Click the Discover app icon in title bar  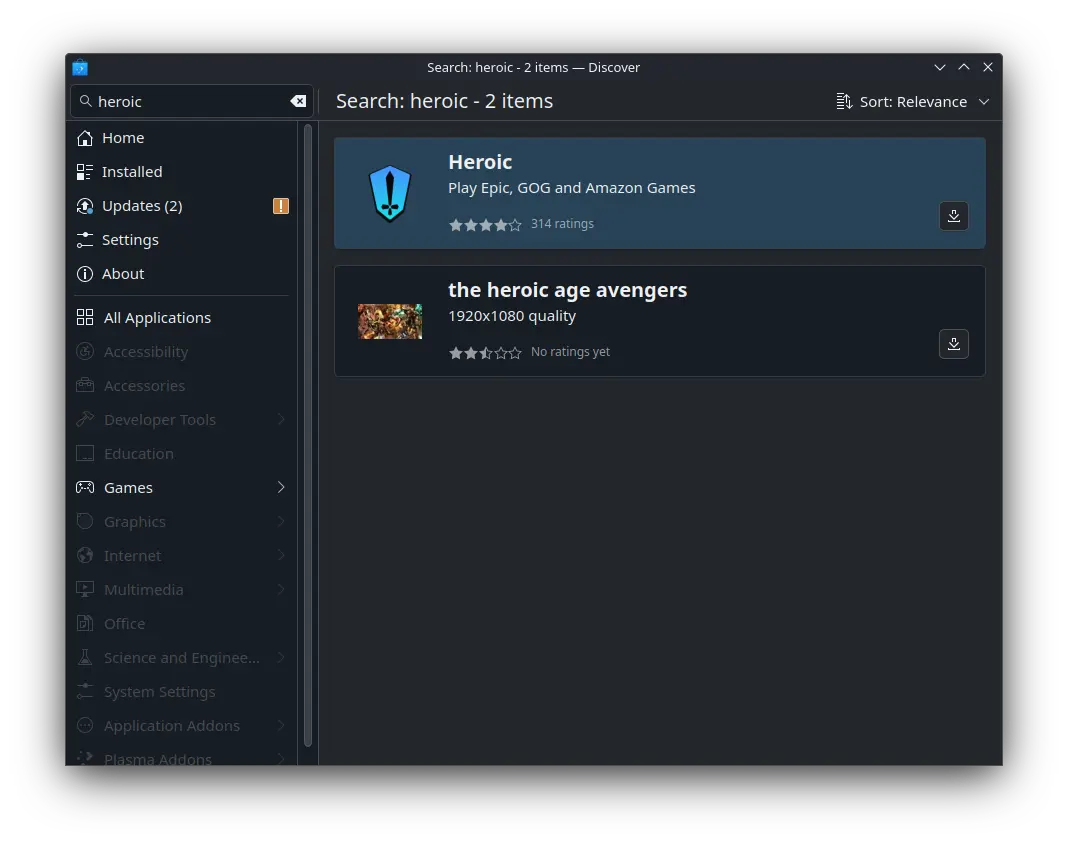[80, 67]
